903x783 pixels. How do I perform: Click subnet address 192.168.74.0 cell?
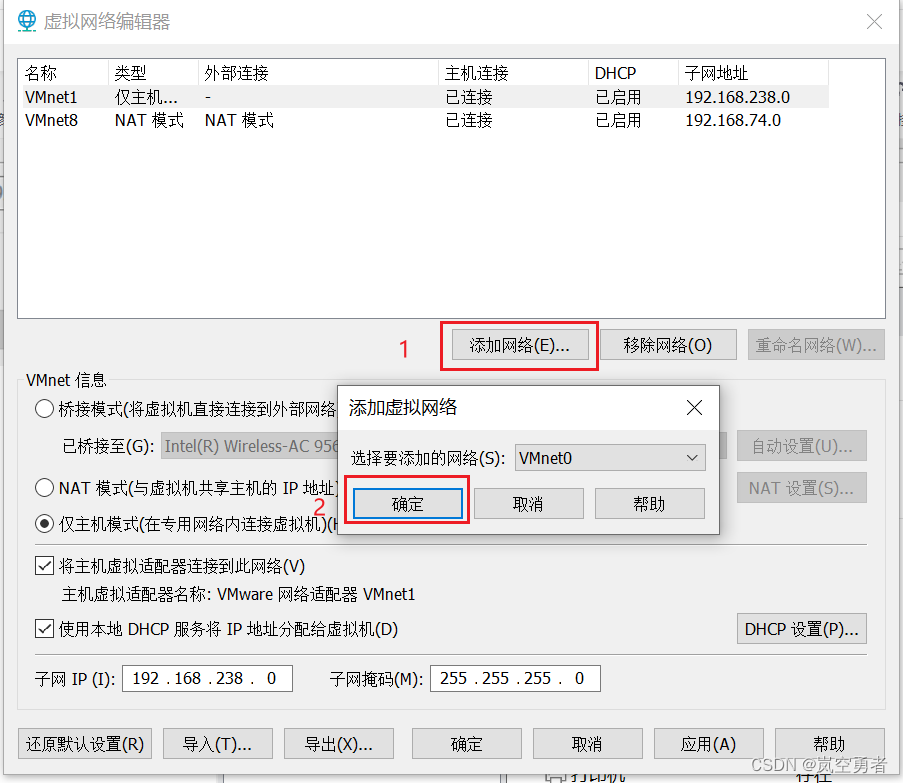pos(733,120)
